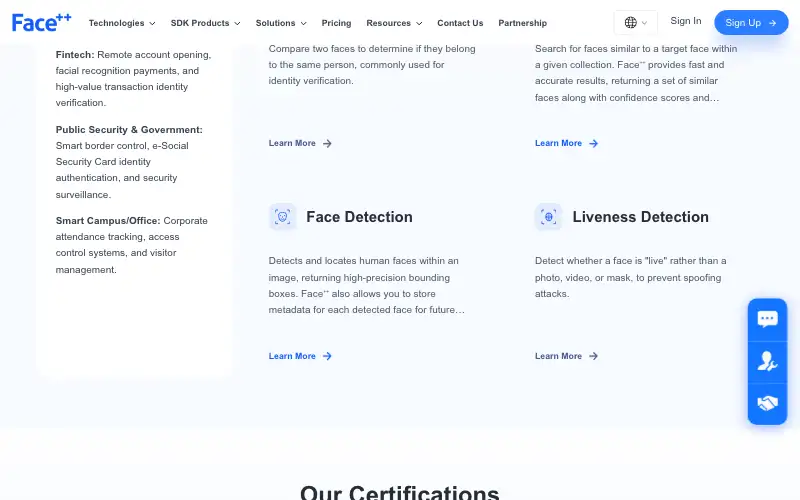
Task: Click arrow icon after face comparison Learn More
Action: point(327,143)
